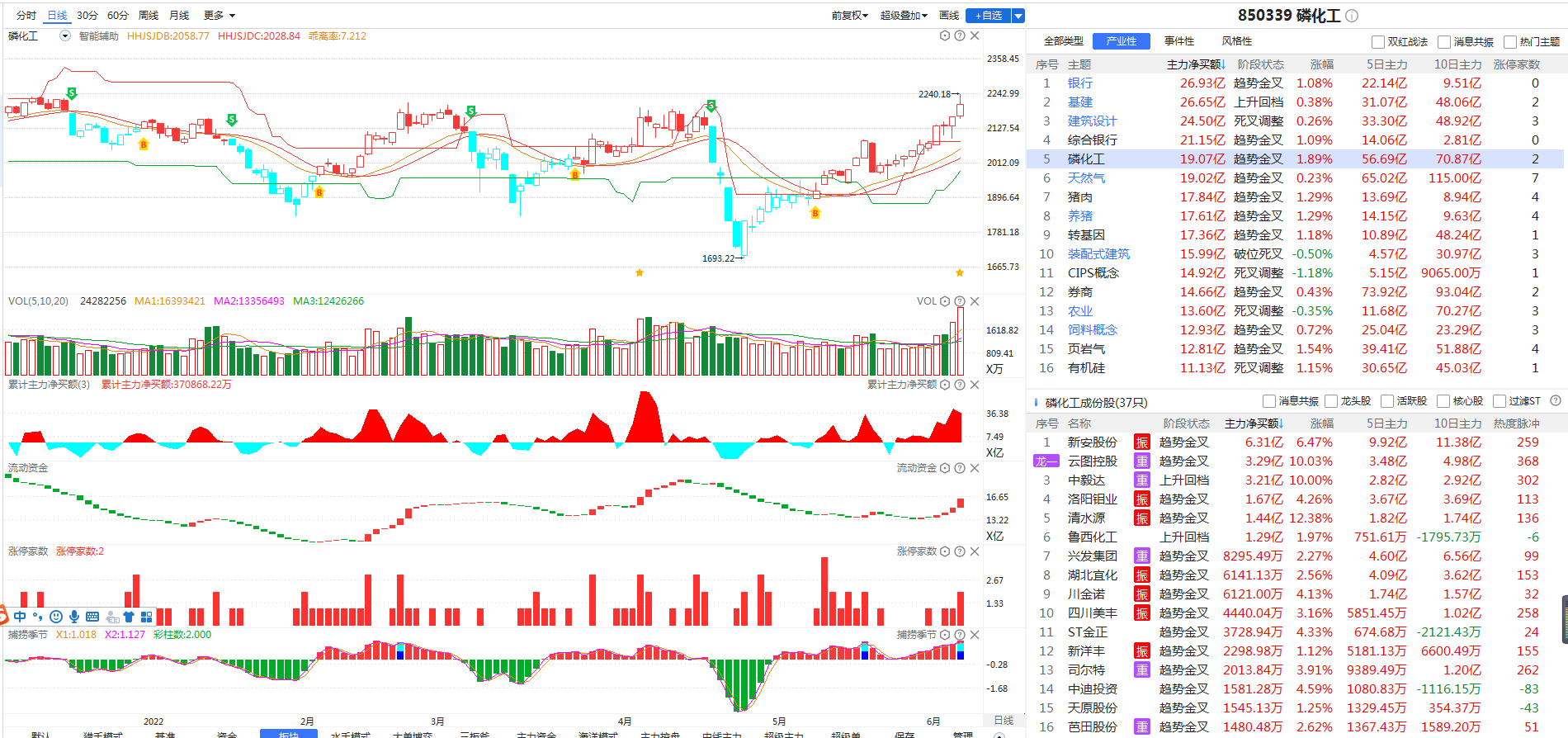Click the help icon next to 过滤ST
The width and height of the screenshot is (1568, 738).
(1556, 401)
